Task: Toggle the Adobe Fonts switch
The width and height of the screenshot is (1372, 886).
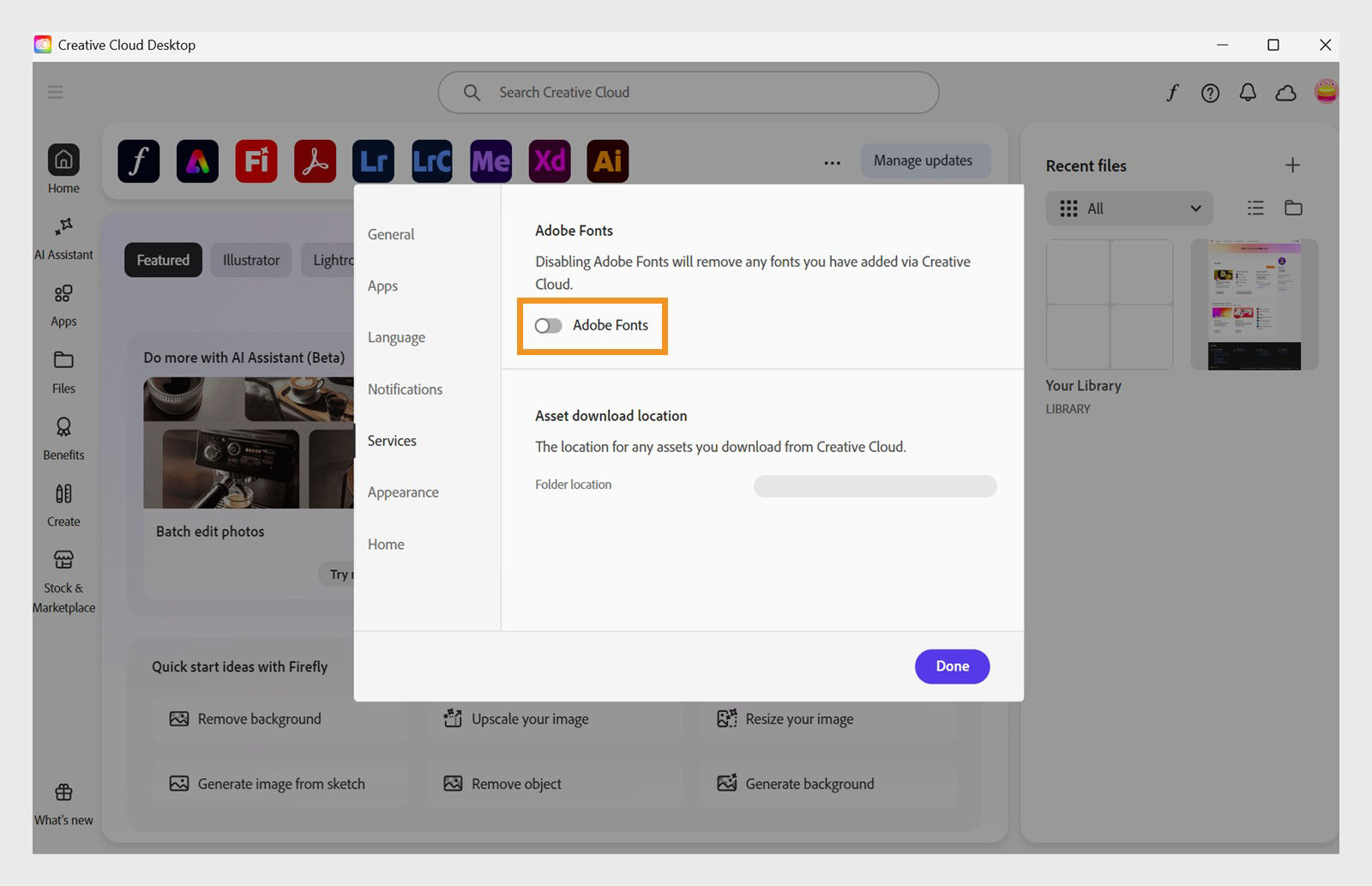Action: [x=548, y=326]
